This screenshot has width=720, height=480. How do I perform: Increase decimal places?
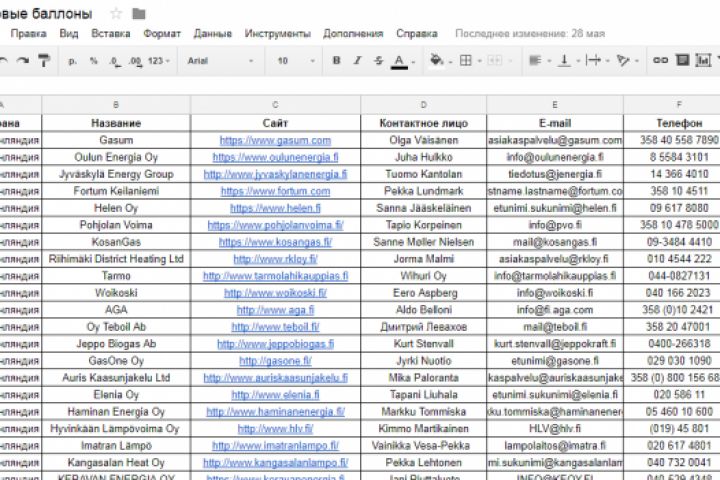136,61
